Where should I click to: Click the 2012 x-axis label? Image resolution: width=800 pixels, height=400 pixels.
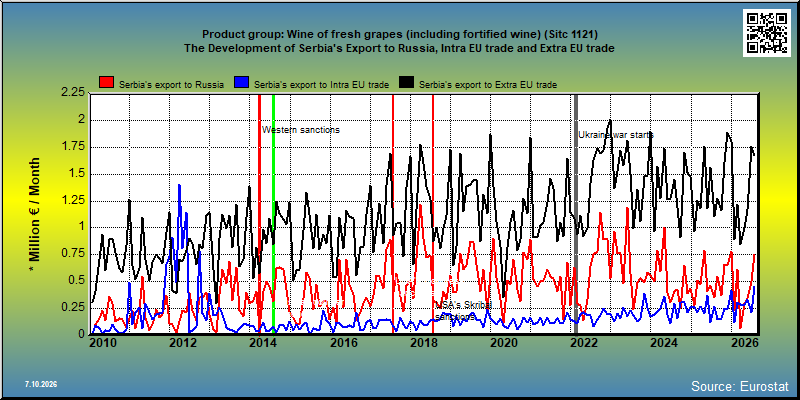(182, 342)
